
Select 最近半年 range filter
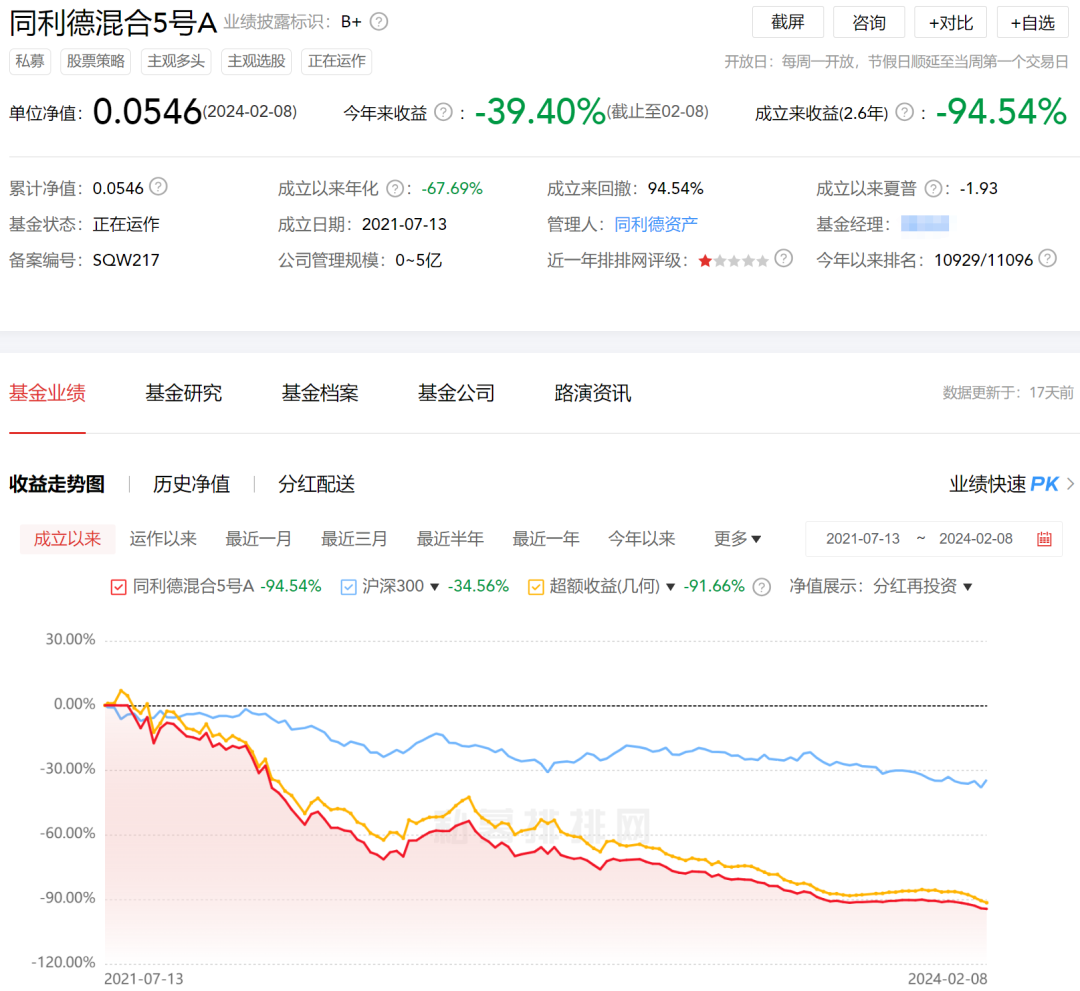[x=450, y=539]
